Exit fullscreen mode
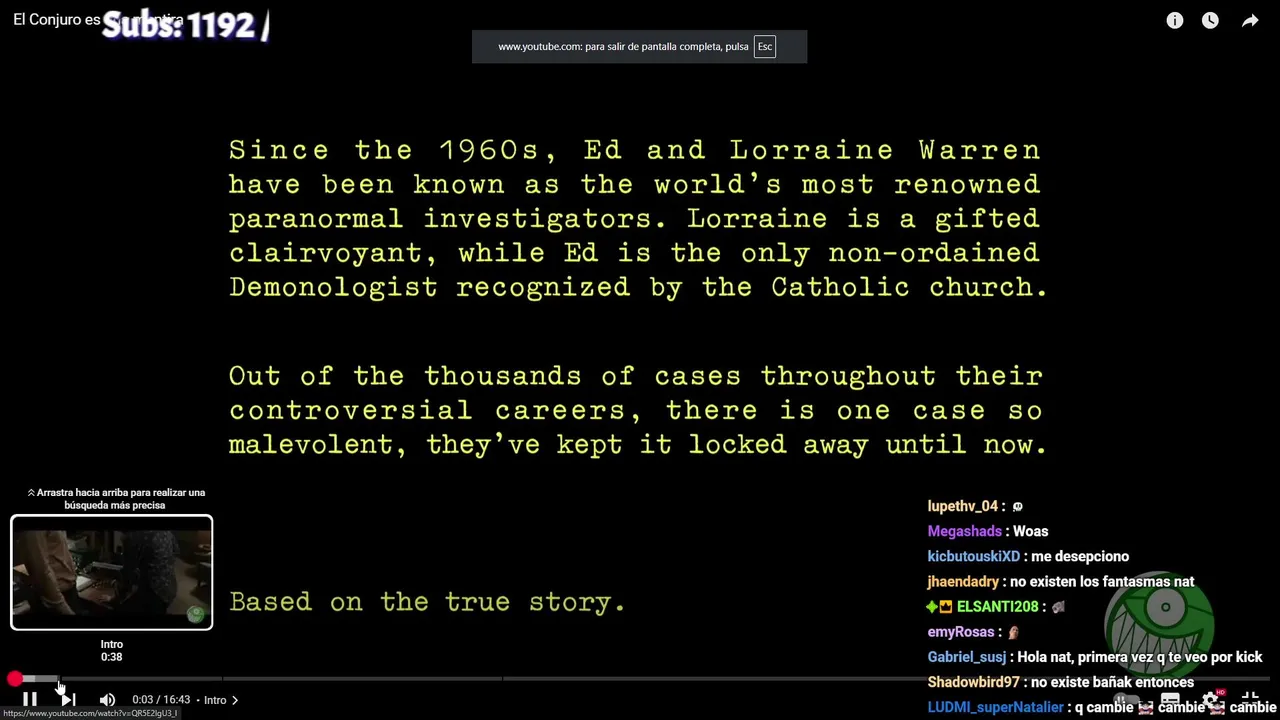The height and width of the screenshot is (720, 1280). (1250, 700)
